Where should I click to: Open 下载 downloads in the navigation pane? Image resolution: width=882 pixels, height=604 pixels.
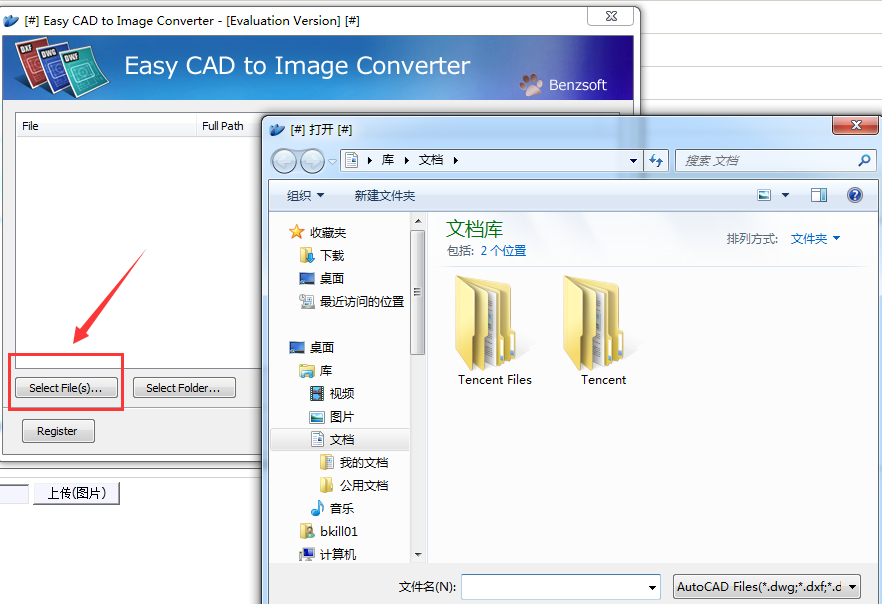[322, 256]
